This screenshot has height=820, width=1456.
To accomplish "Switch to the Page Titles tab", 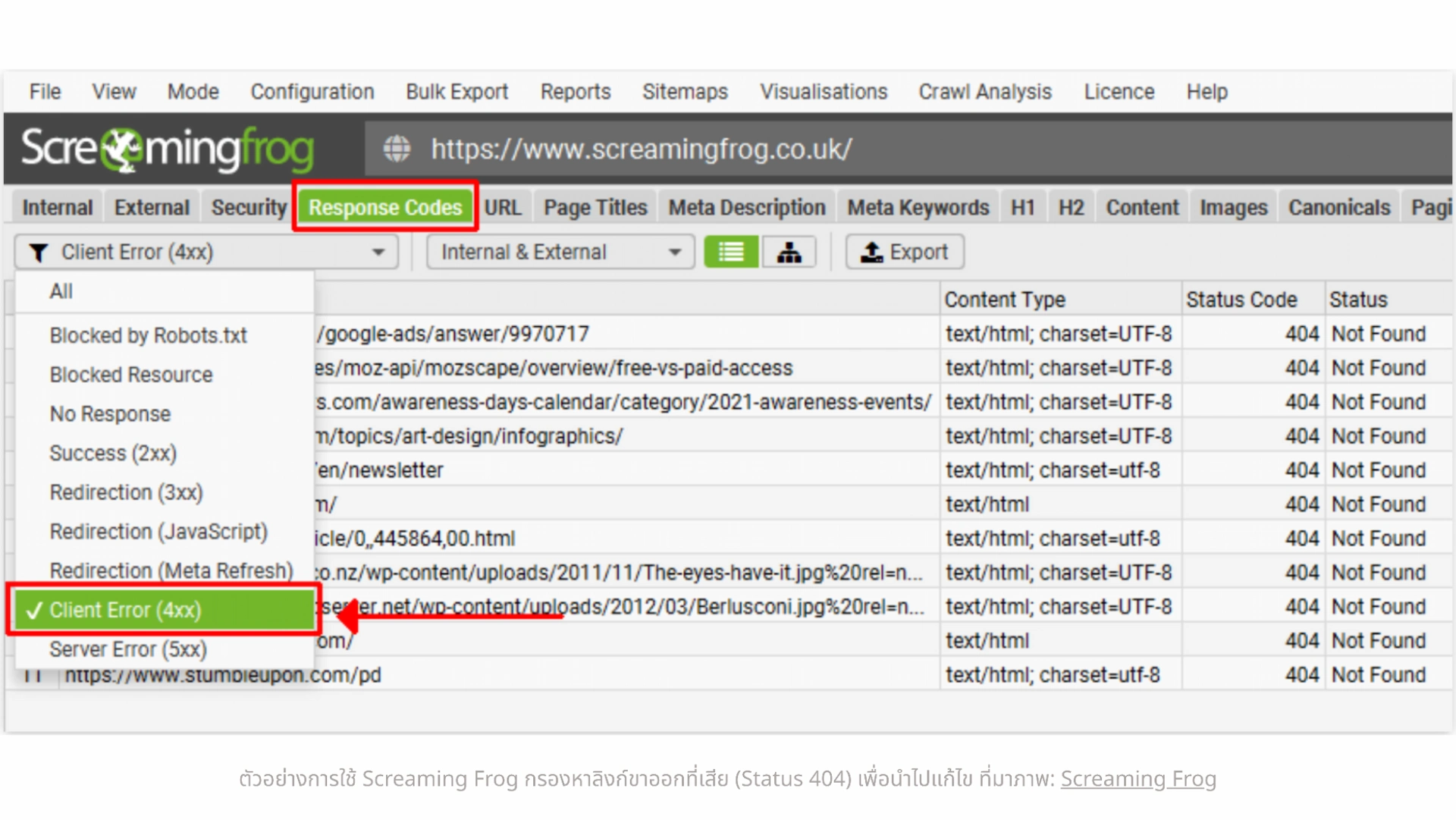I will (595, 207).
